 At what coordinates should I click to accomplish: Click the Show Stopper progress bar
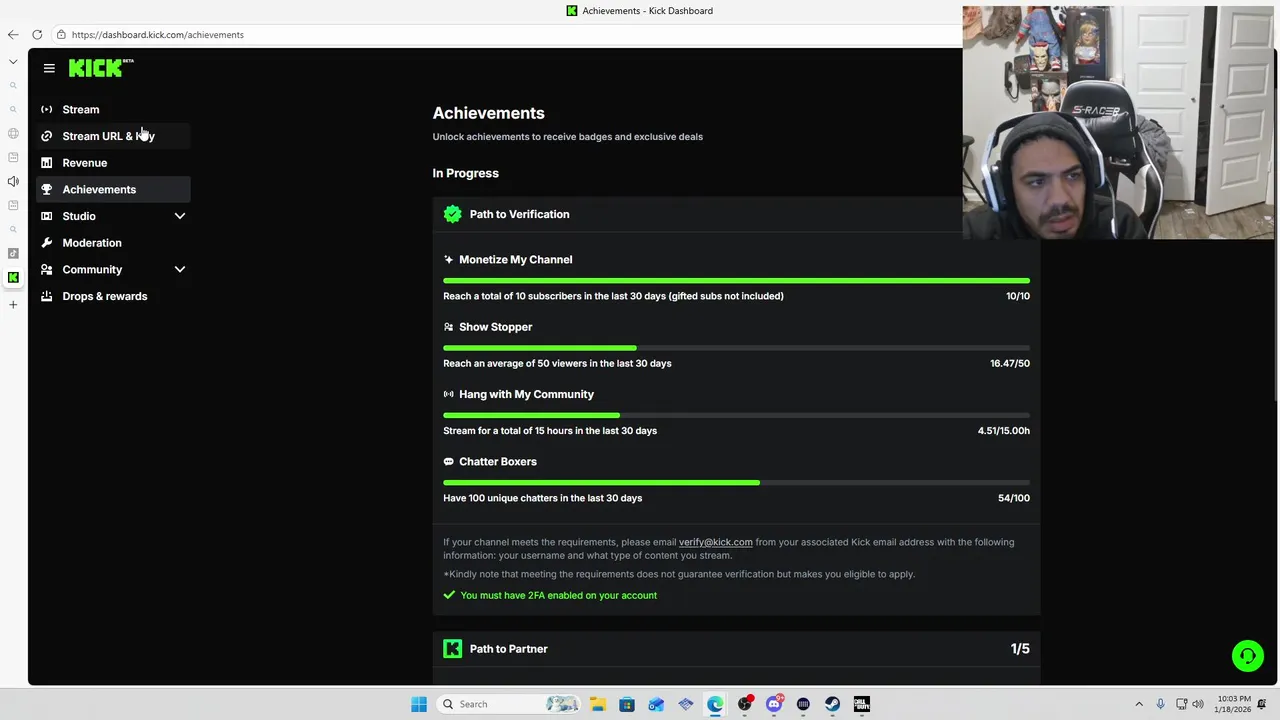tap(736, 348)
